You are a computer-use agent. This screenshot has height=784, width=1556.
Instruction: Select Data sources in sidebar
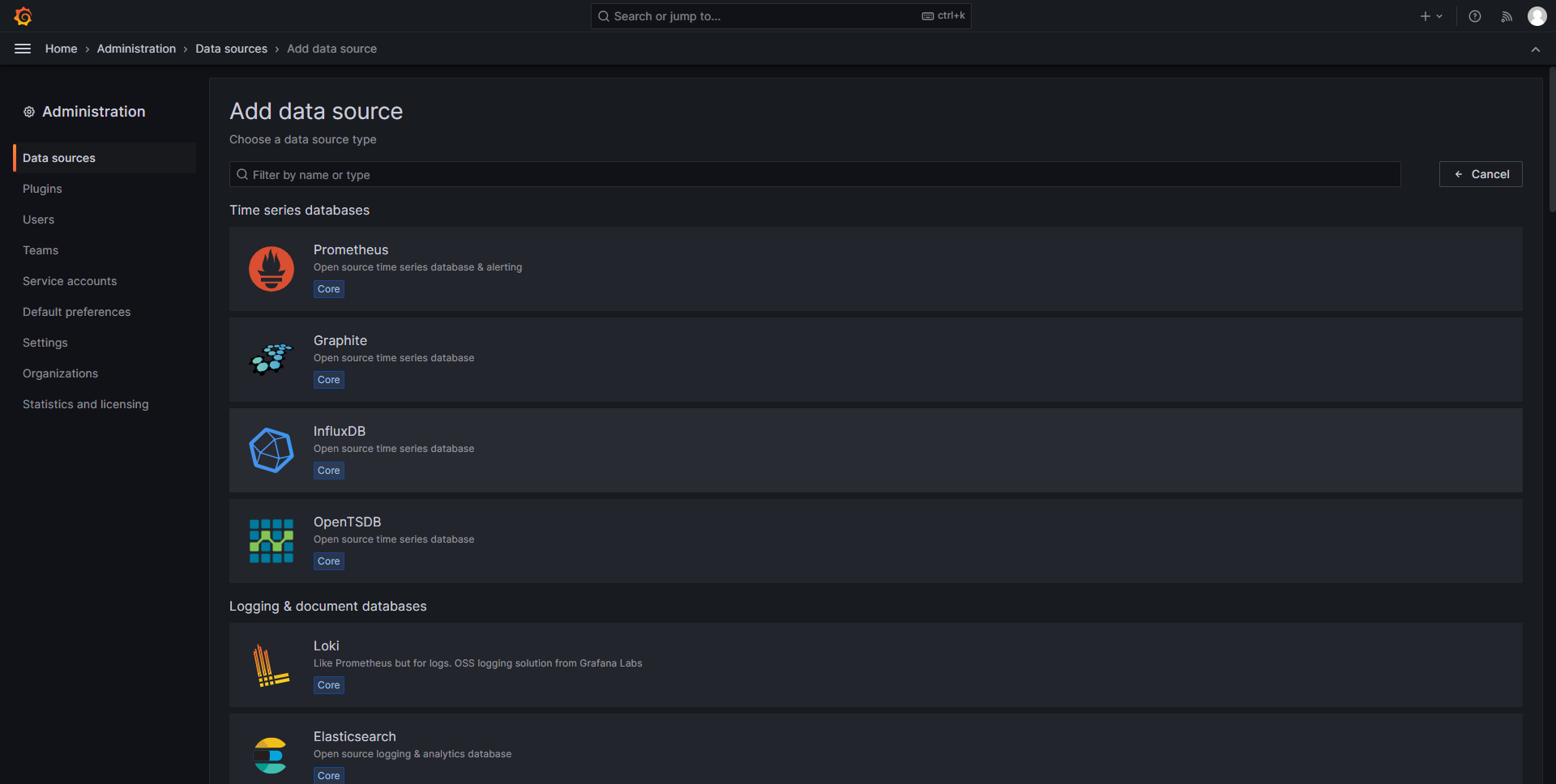[105, 158]
